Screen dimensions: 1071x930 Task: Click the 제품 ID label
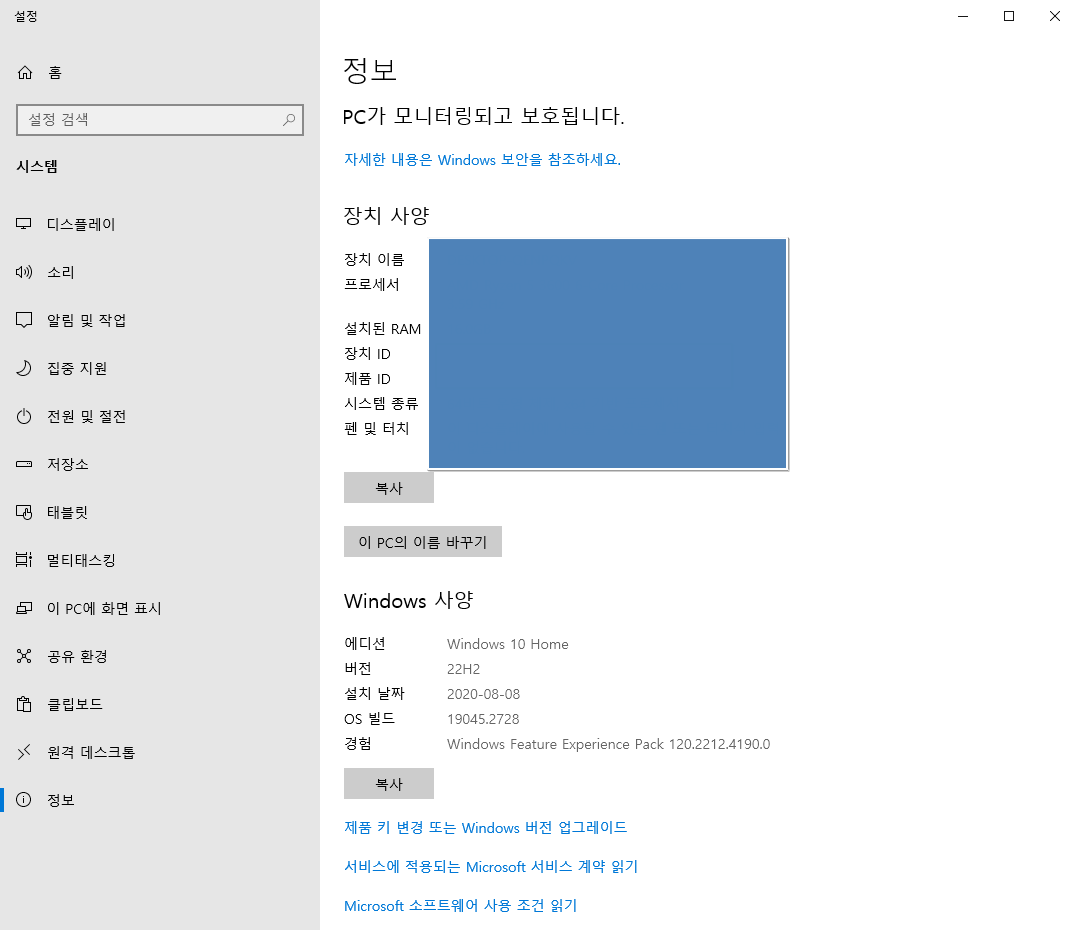pyautogui.click(x=367, y=378)
